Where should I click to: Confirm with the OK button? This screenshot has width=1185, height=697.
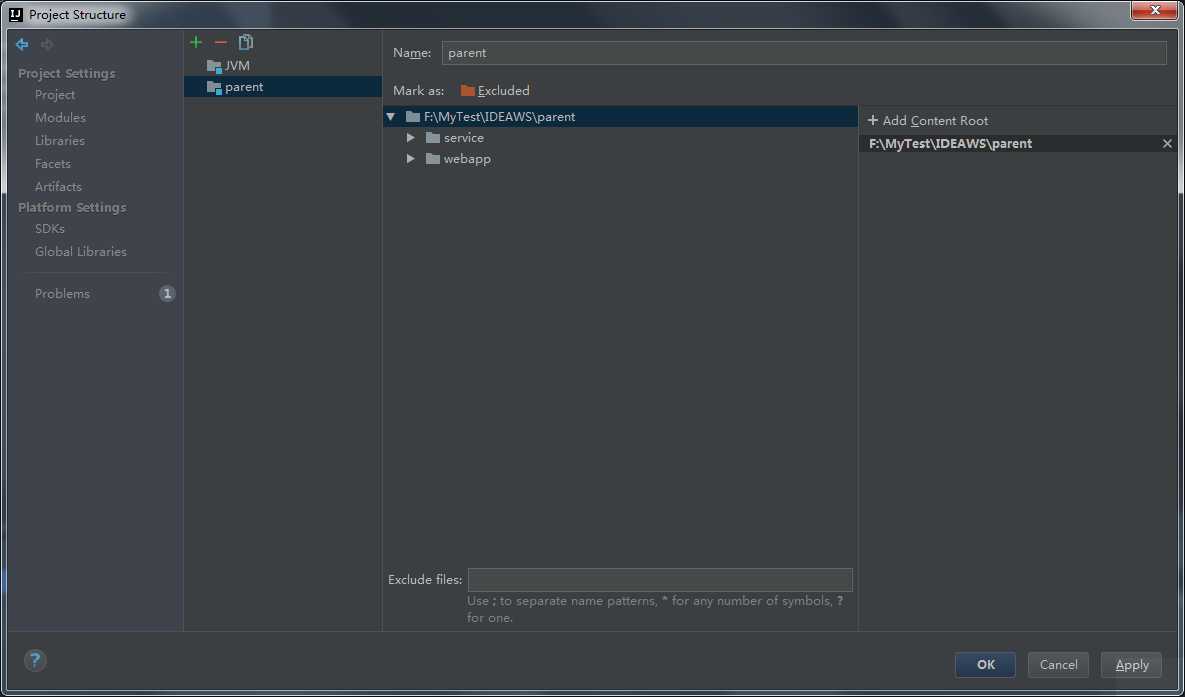tap(985, 664)
